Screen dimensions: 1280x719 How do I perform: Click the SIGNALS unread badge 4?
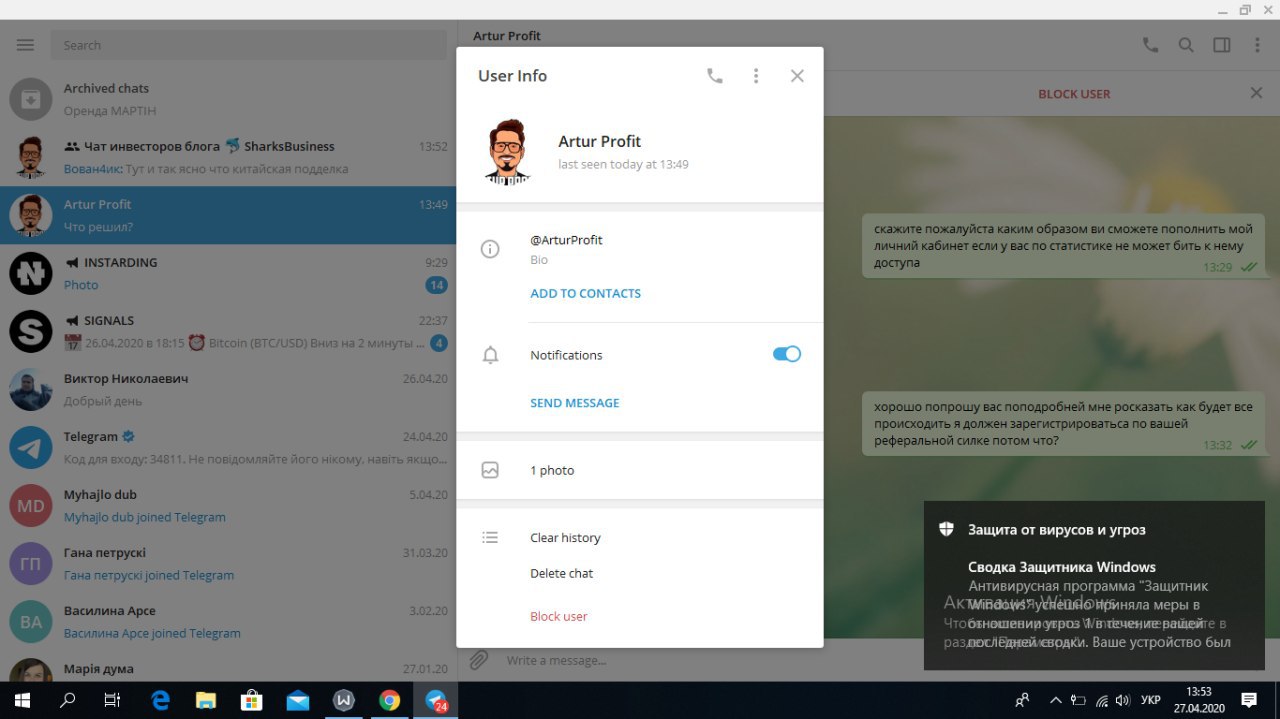(439, 343)
